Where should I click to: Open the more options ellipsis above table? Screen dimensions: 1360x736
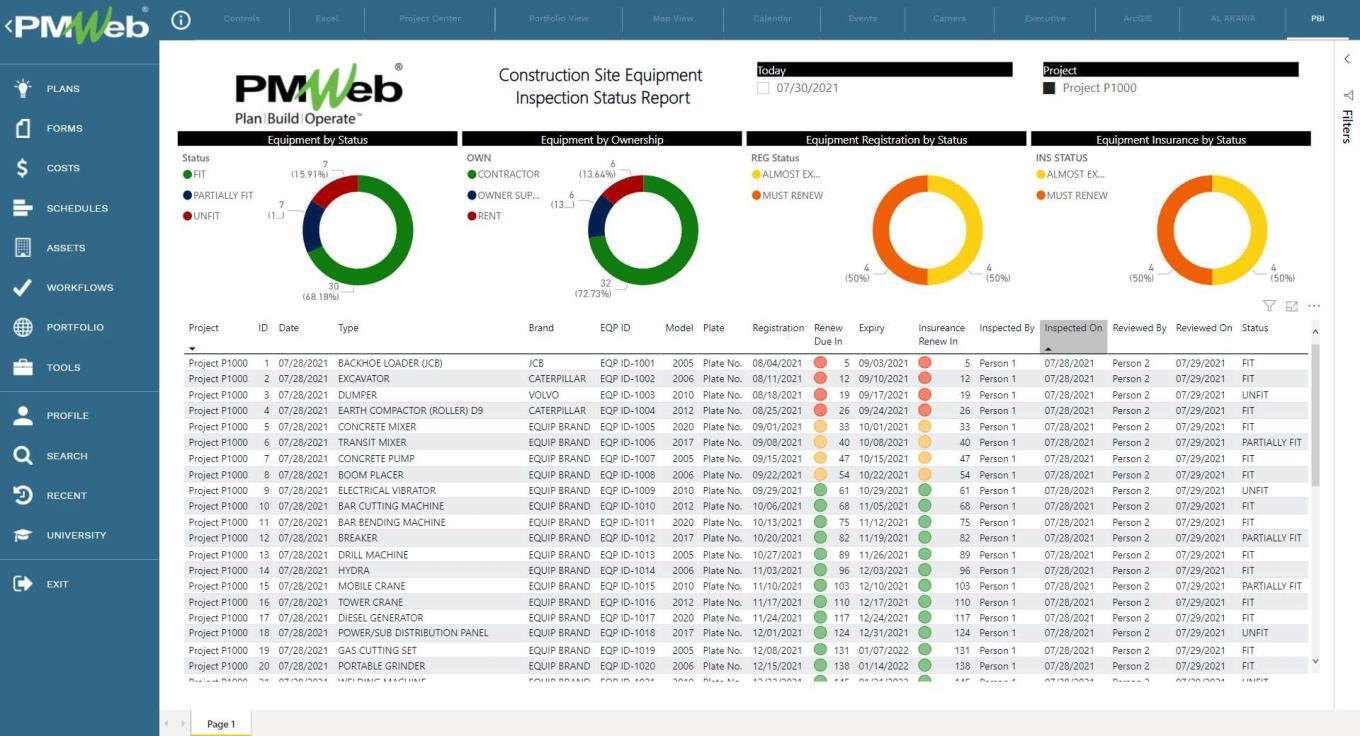(1314, 306)
